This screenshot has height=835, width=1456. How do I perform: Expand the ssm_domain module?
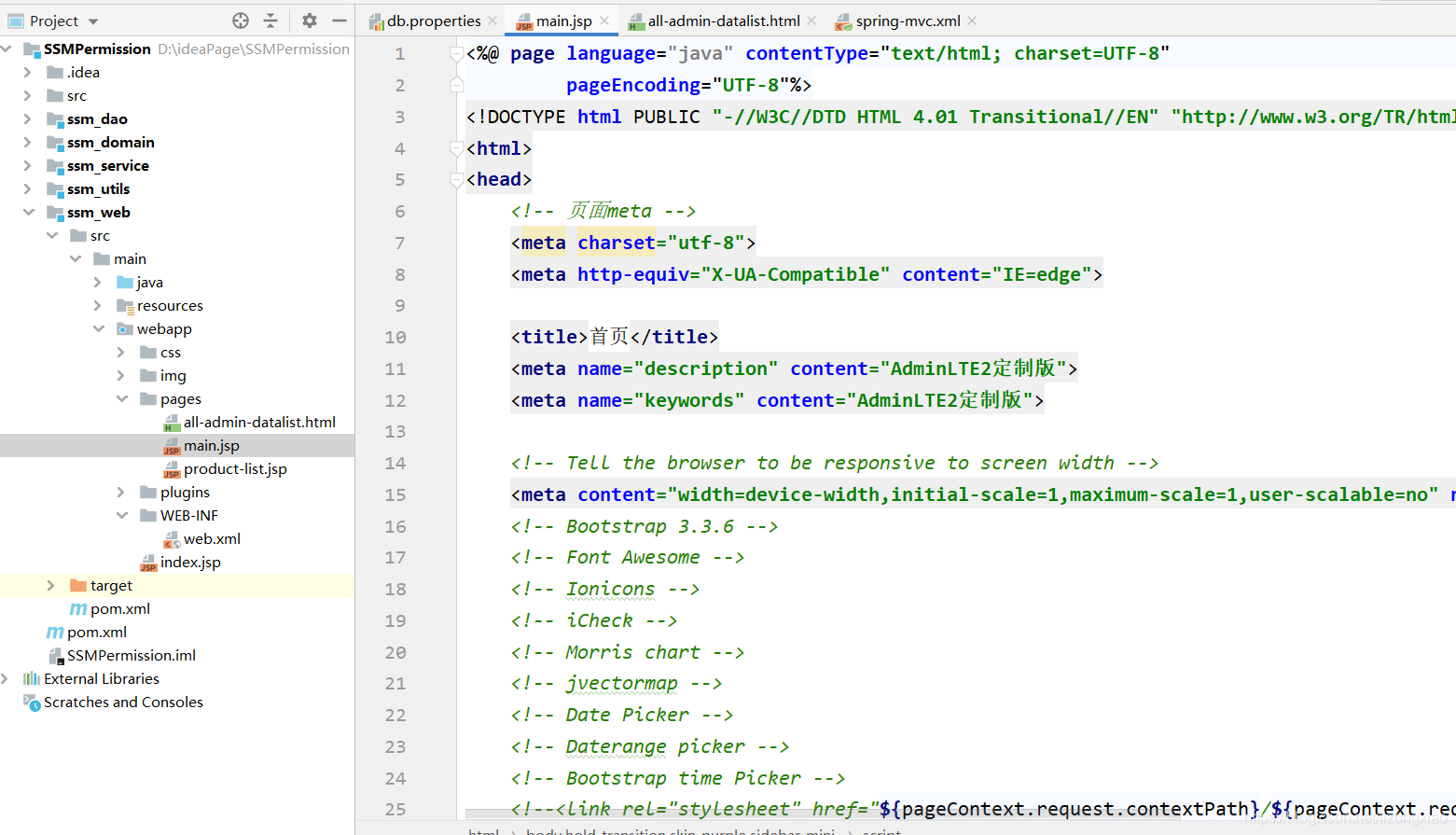pyautogui.click(x=27, y=142)
